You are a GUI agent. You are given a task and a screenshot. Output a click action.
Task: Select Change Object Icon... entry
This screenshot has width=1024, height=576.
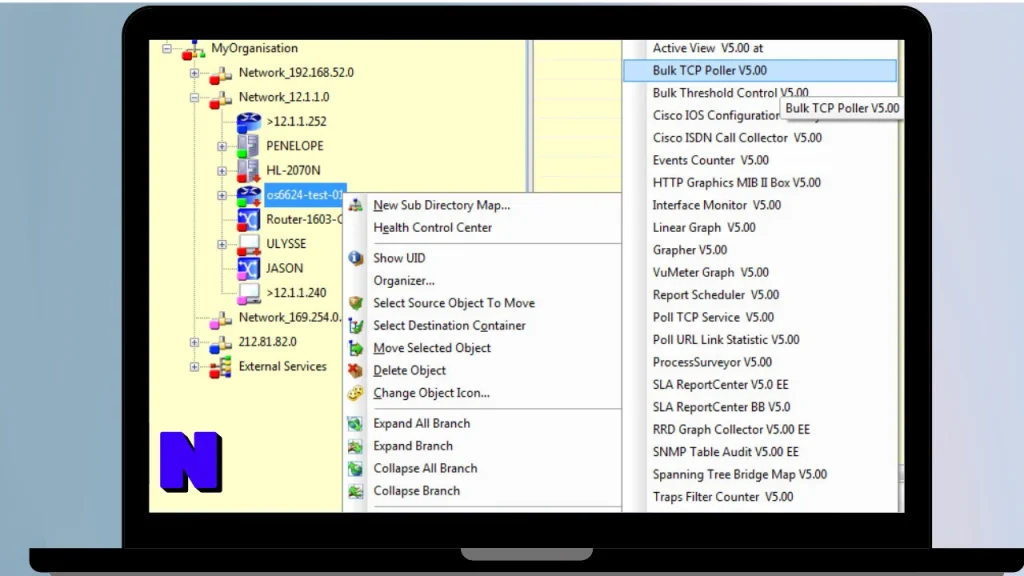[483, 393]
